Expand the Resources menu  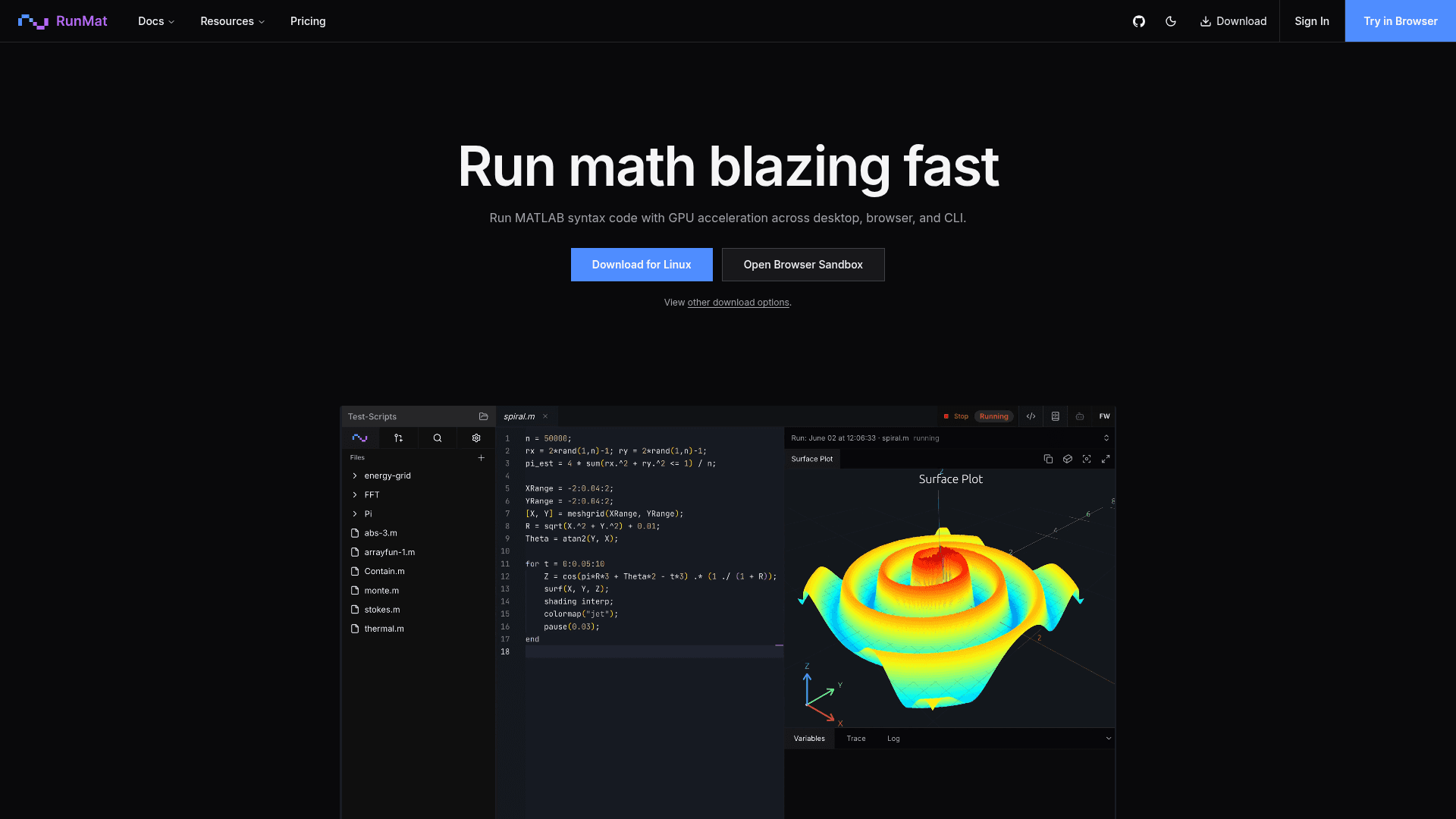(232, 21)
